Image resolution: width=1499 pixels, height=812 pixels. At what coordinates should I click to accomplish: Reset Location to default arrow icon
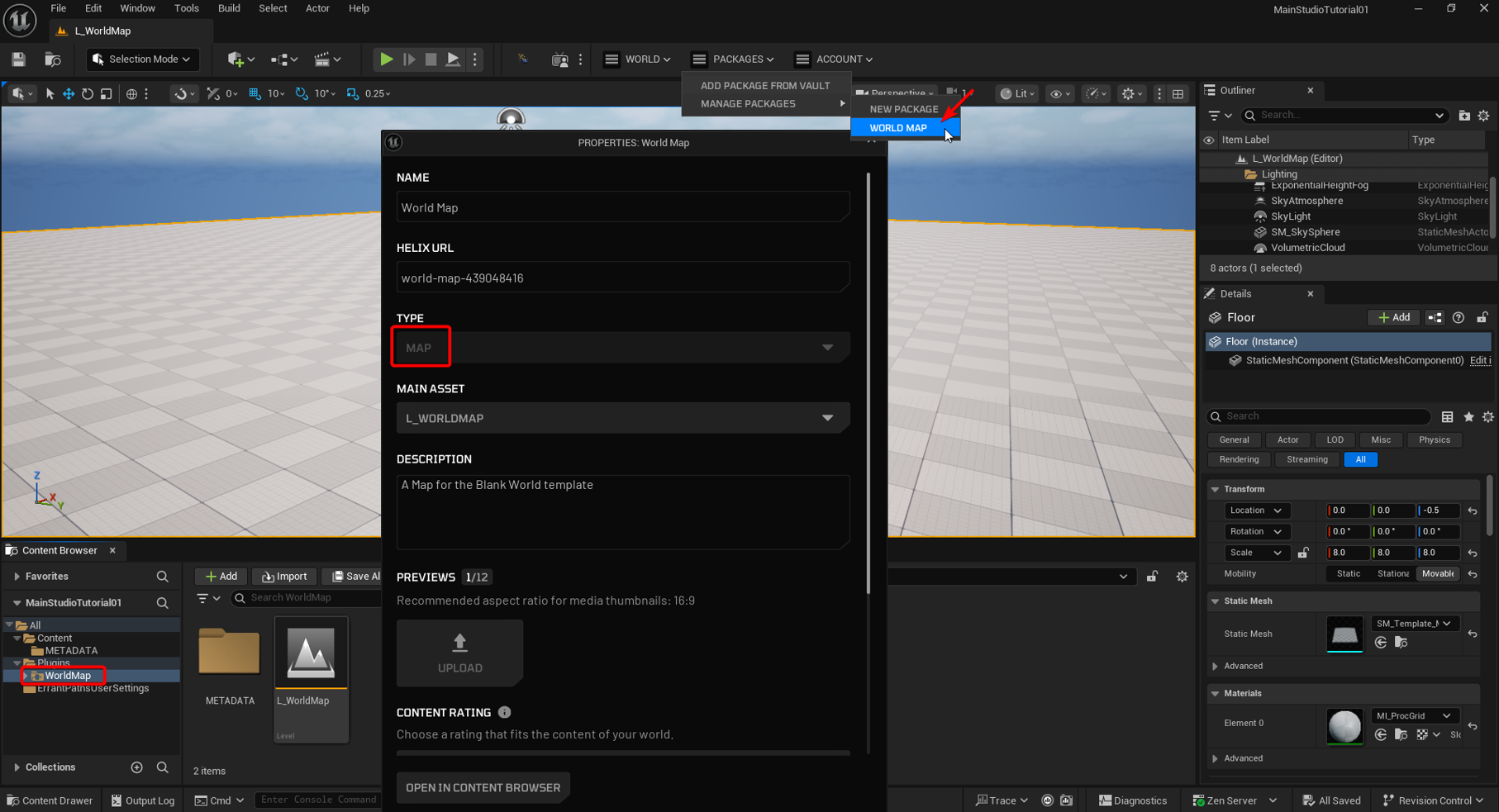(x=1473, y=510)
